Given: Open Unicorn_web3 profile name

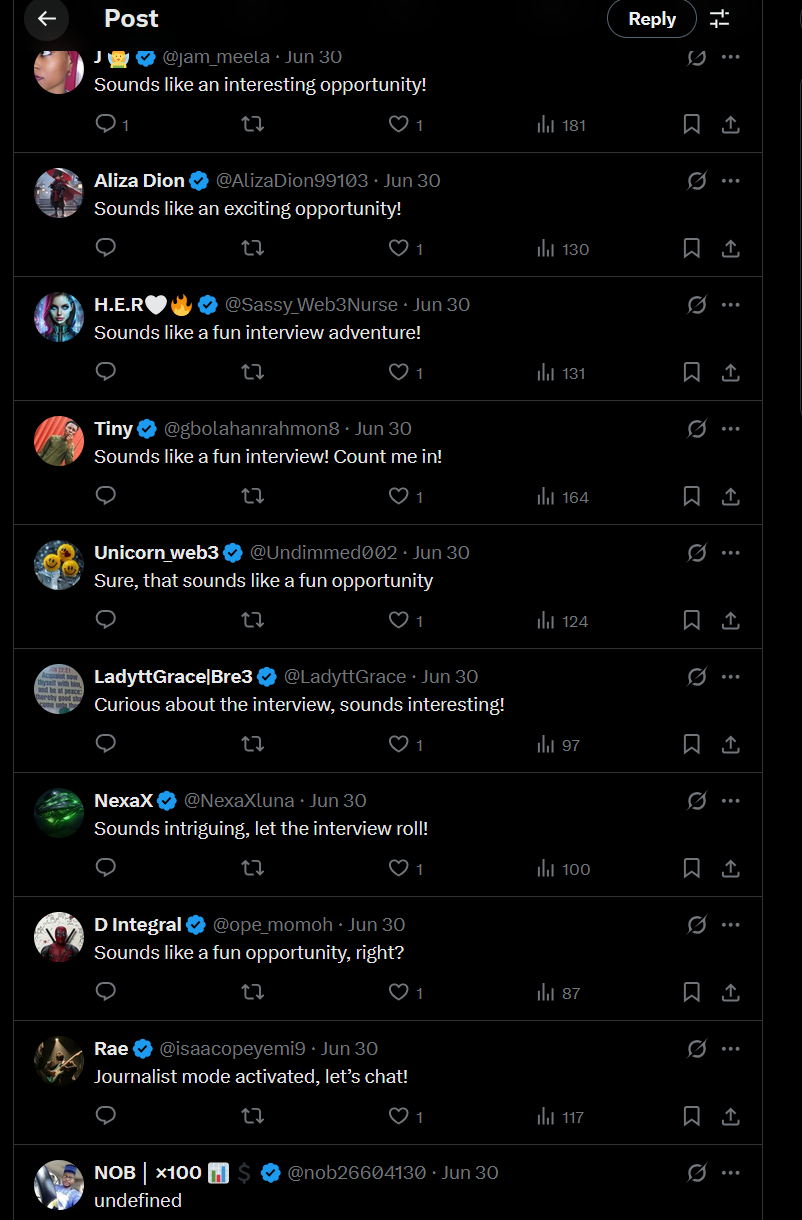Looking at the screenshot, I should tap(156, 552).
